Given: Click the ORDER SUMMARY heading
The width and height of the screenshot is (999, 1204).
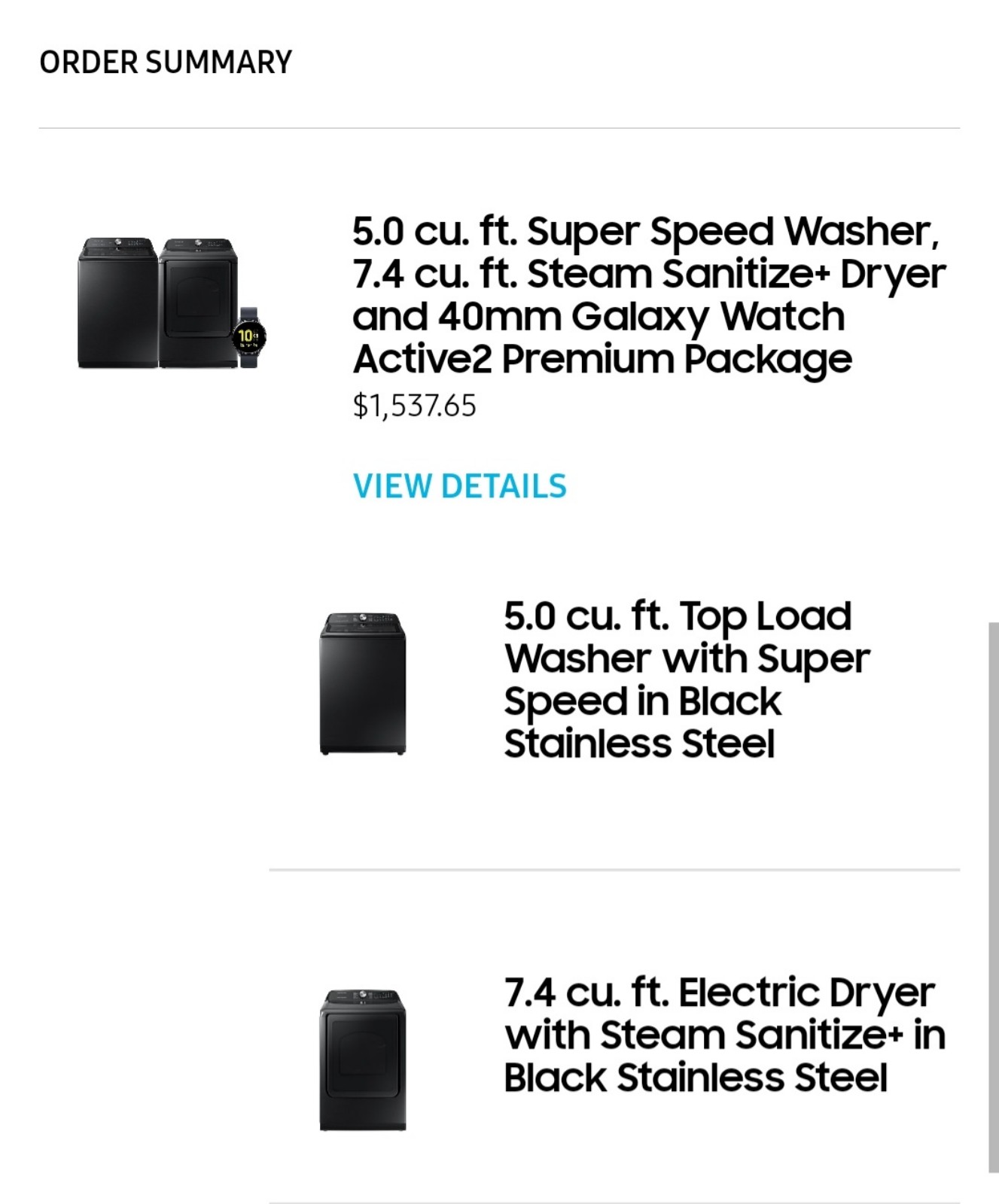Looking at the screenshot, I should click(166, 62).
